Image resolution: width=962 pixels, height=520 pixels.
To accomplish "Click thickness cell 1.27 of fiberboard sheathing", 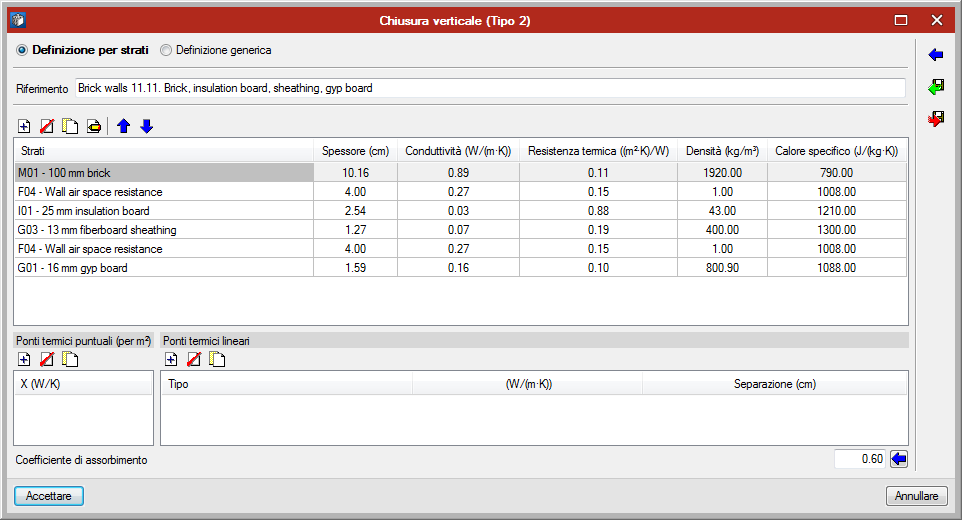I will [x=355, y=230].
